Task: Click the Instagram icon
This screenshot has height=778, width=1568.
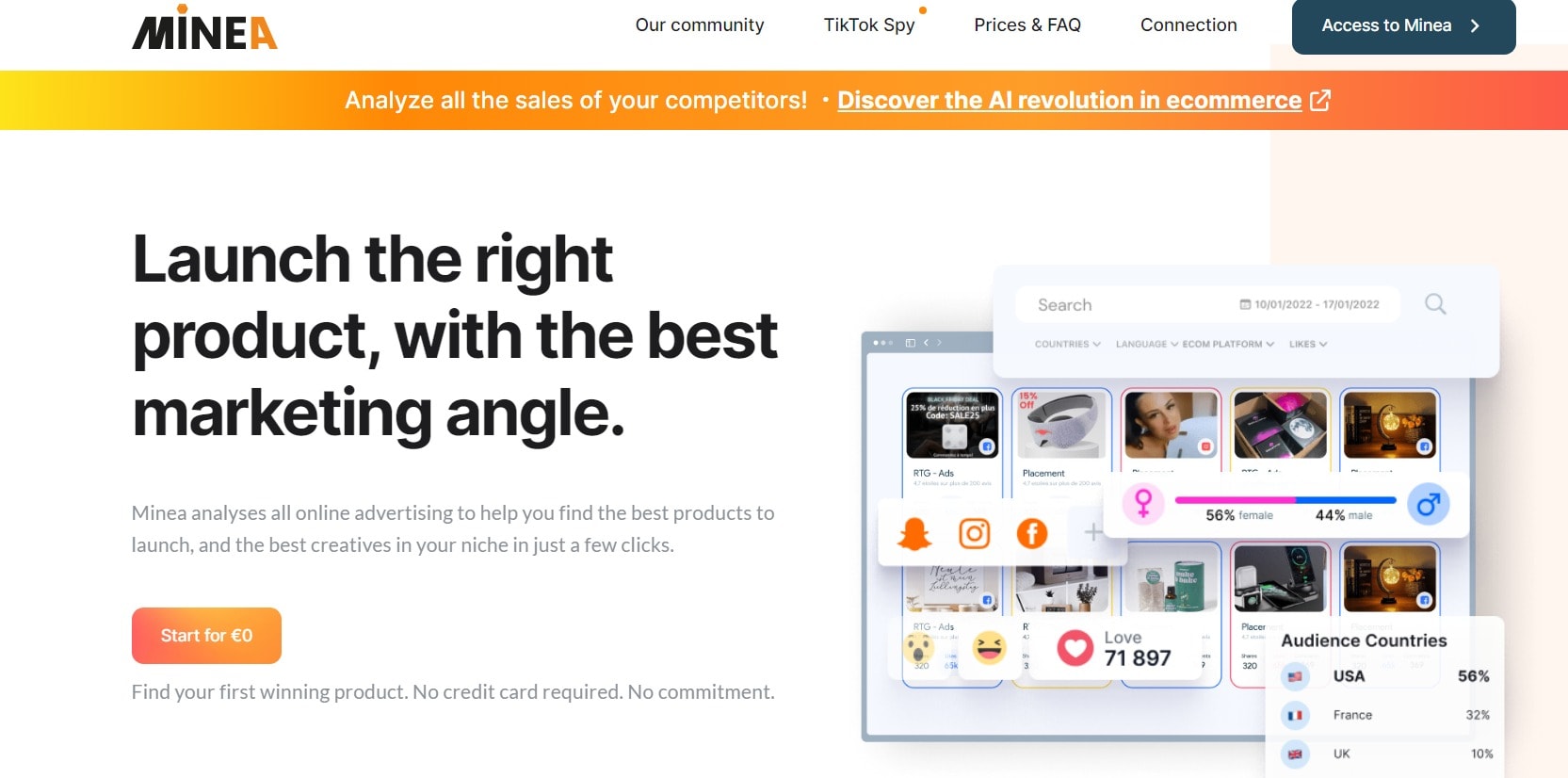Action: point(974,534)
